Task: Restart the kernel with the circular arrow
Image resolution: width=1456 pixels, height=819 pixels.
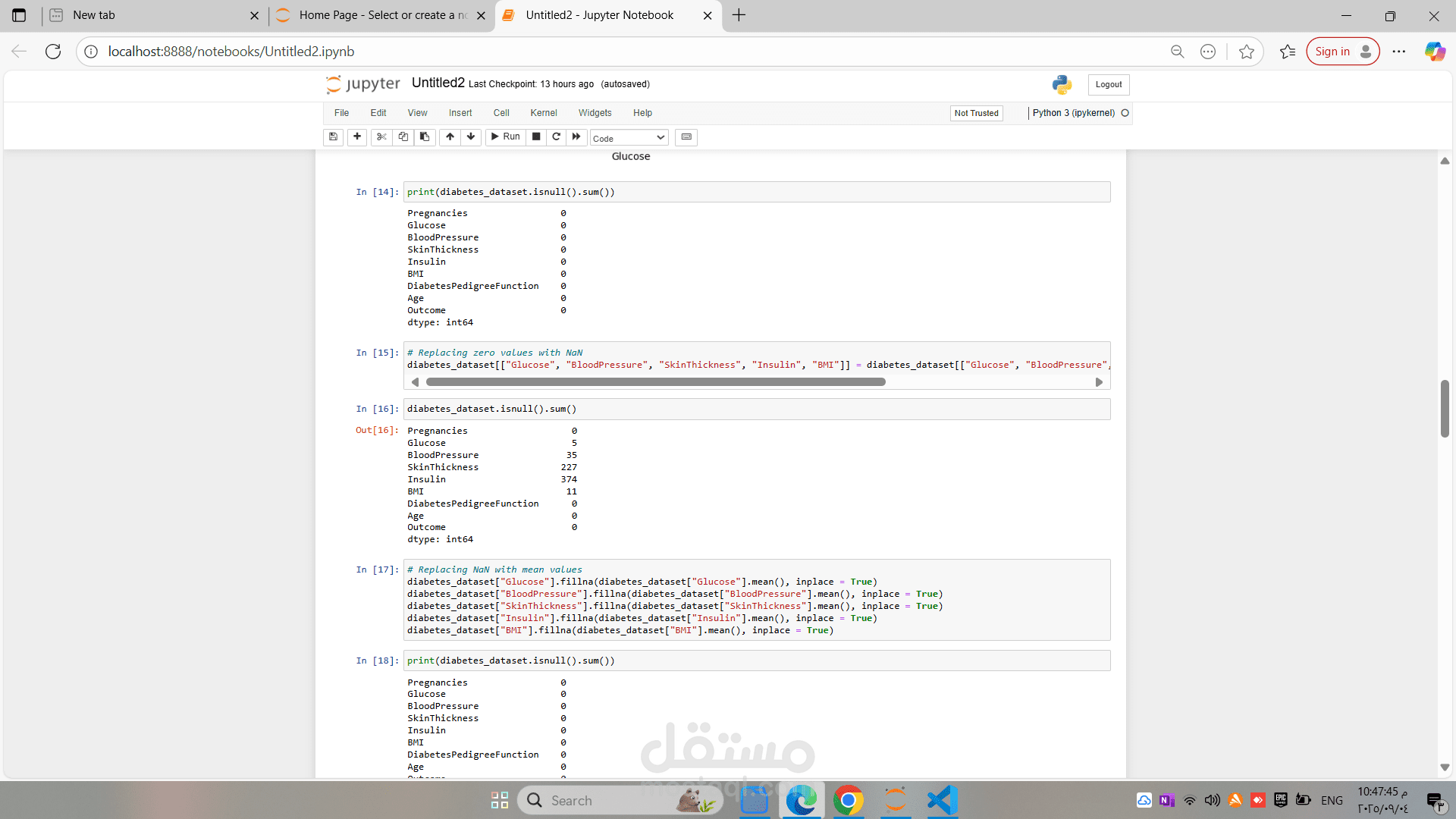Action: click(556, 136)
